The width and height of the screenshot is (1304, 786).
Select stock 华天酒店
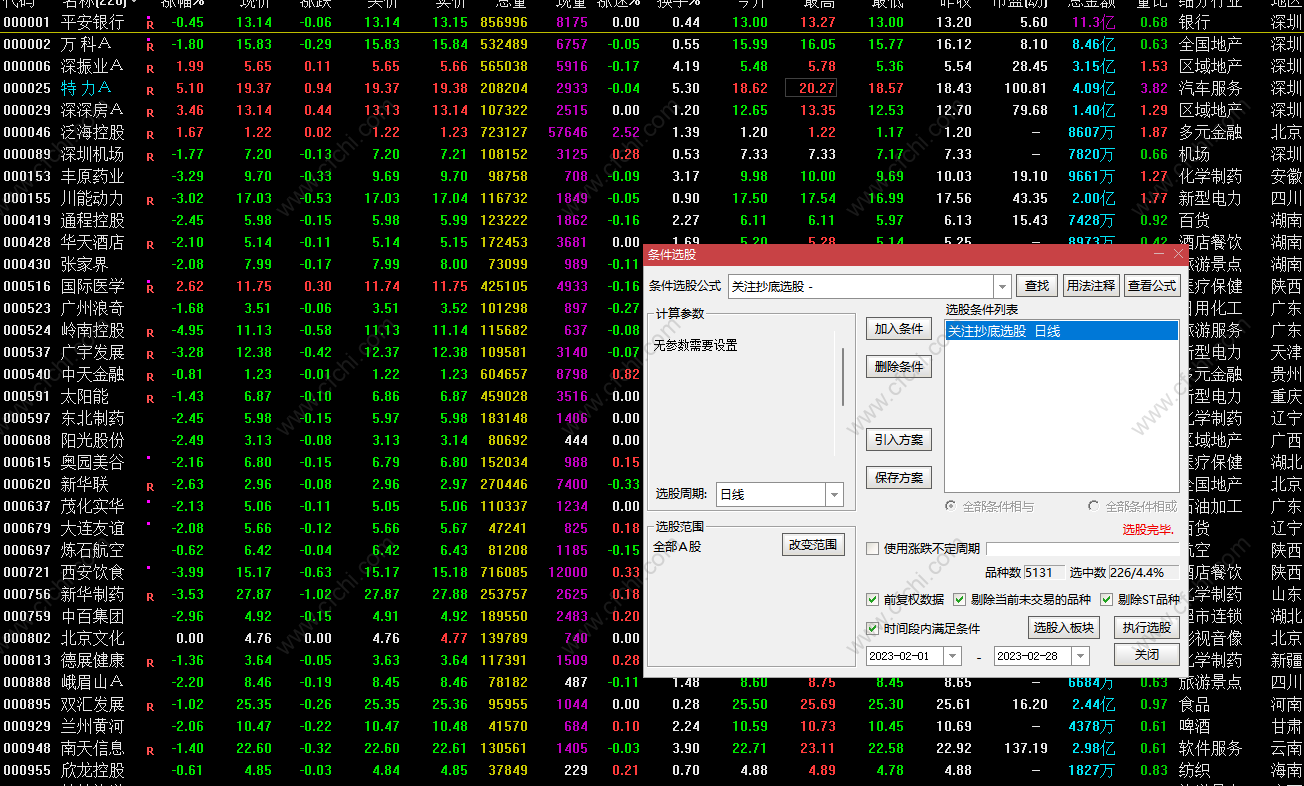93,242
